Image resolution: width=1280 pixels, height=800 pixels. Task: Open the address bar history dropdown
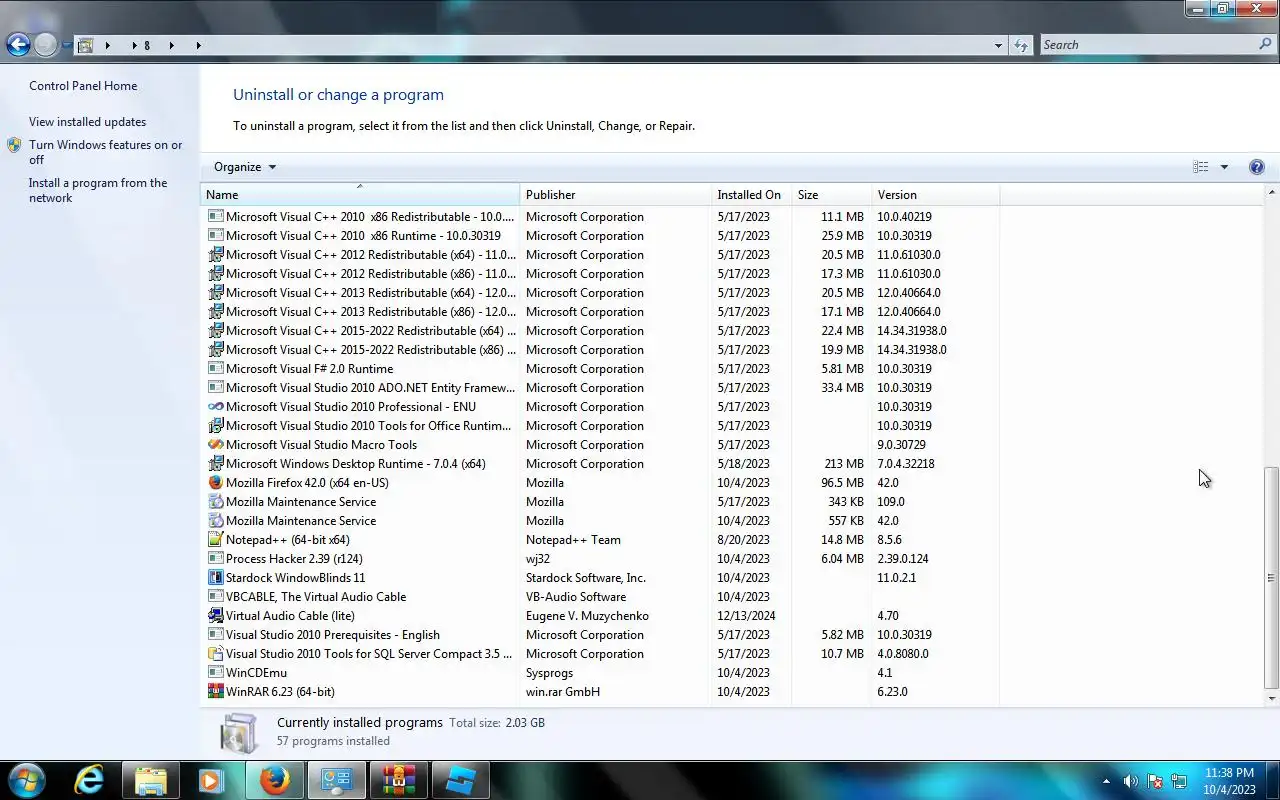click(998, 45)
